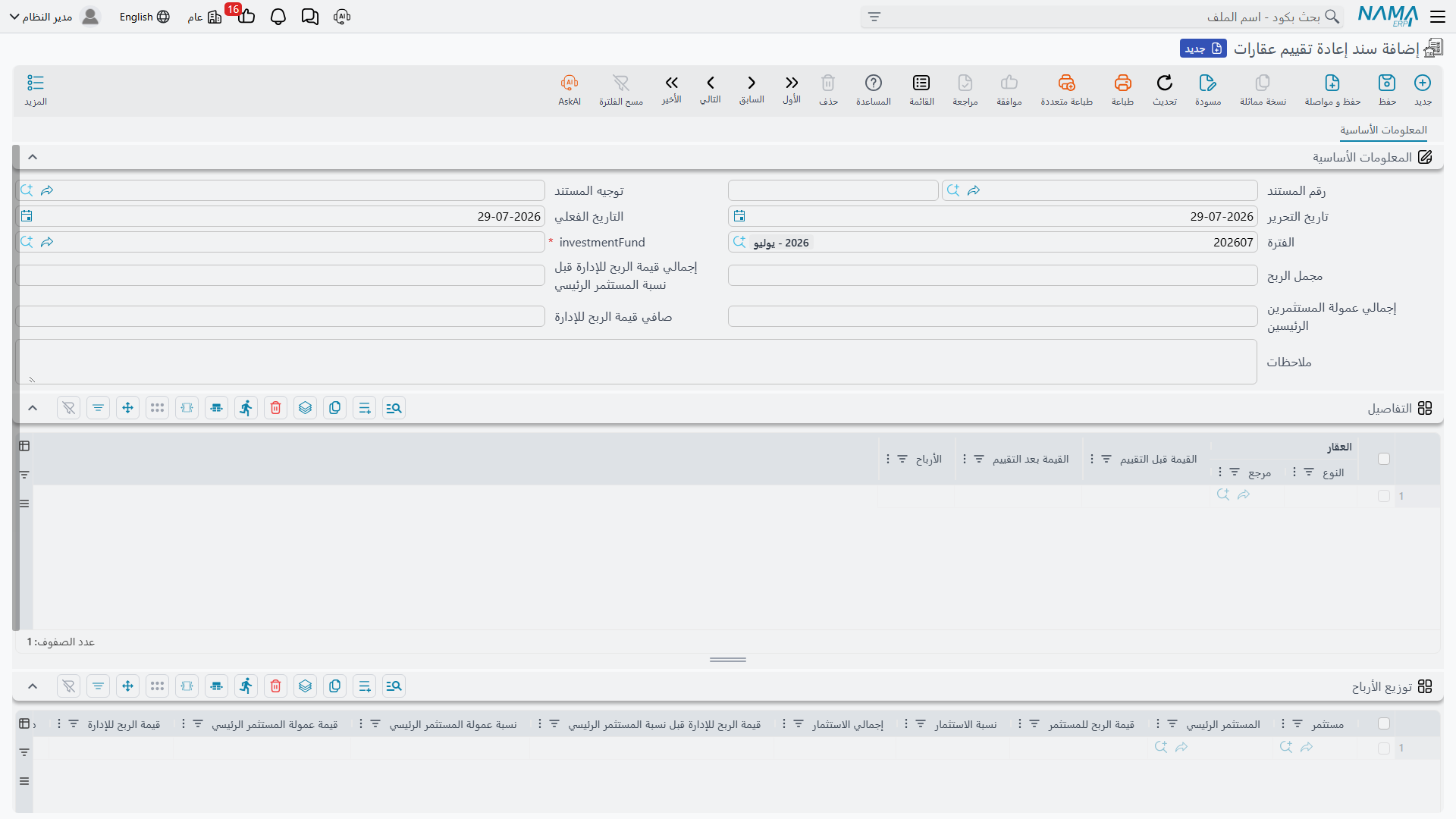Click the صافي قيمة الربح للإدارة input field
This screenshot has height=819, width=1456.
click(x=281, y=317)
